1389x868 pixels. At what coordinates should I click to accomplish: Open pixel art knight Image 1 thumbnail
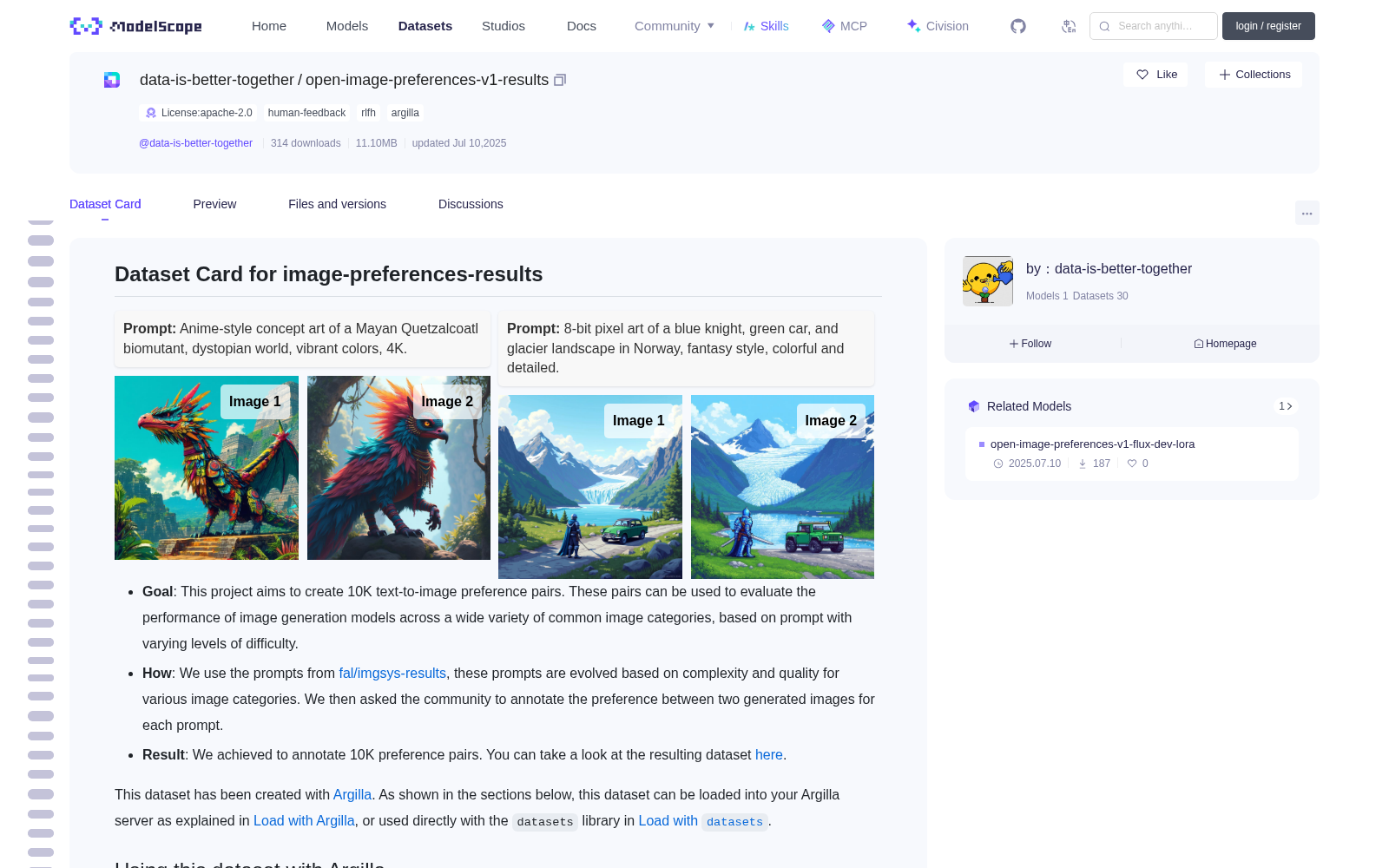tap(590, 487)
